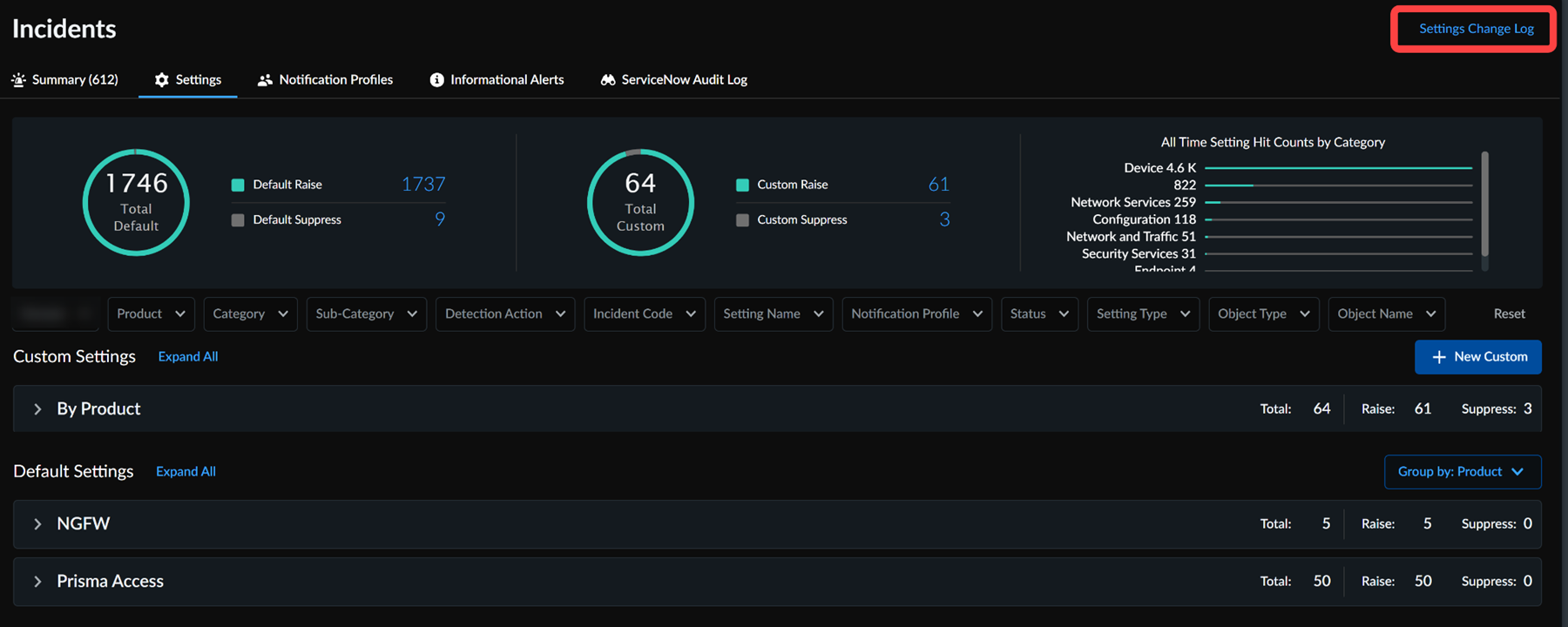Viewport: 1568px width, 627px height.
Task: Open the Setting Type filter dropdown
Action: (x=1143, y=313)
